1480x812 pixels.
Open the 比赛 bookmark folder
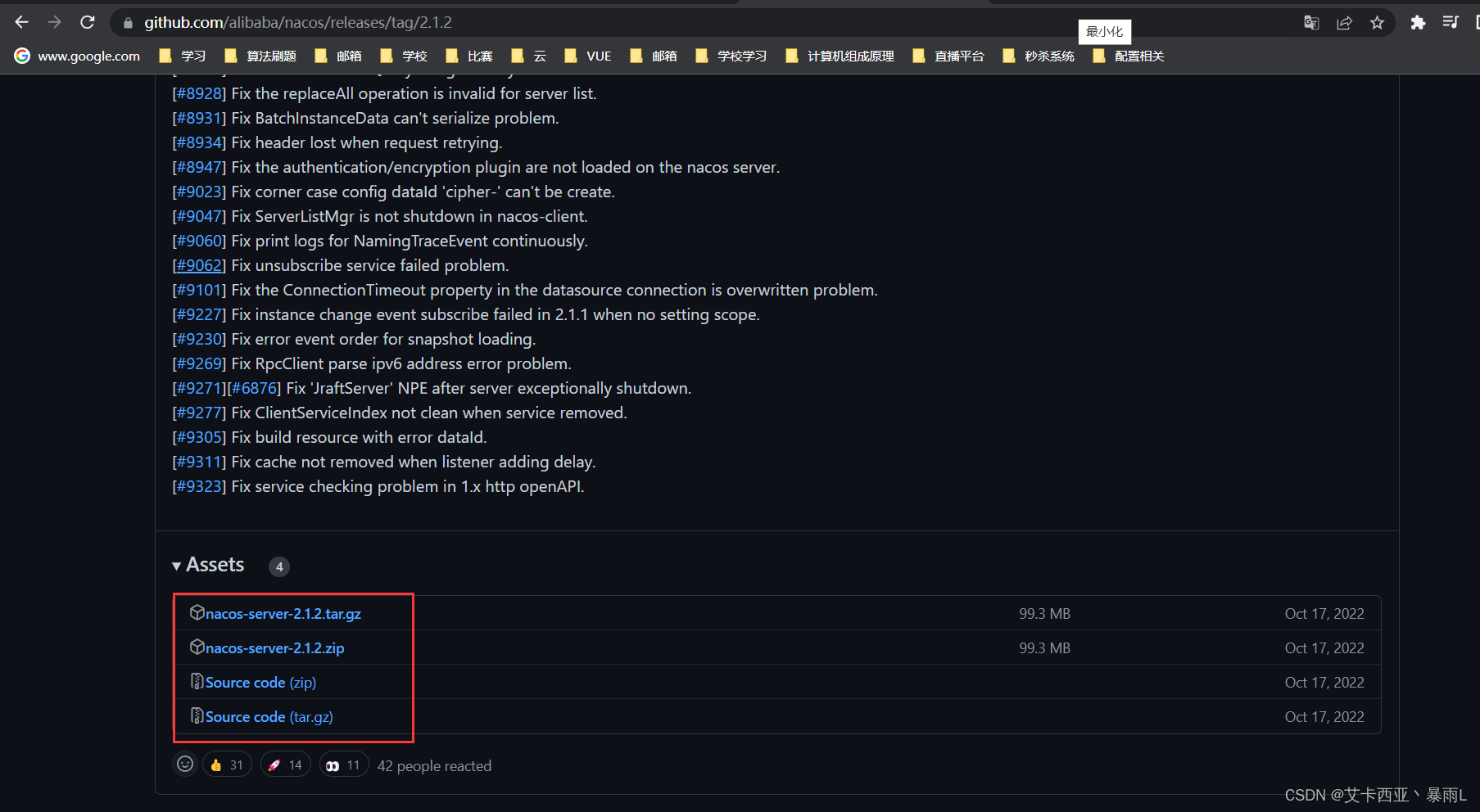pos(469,56)
